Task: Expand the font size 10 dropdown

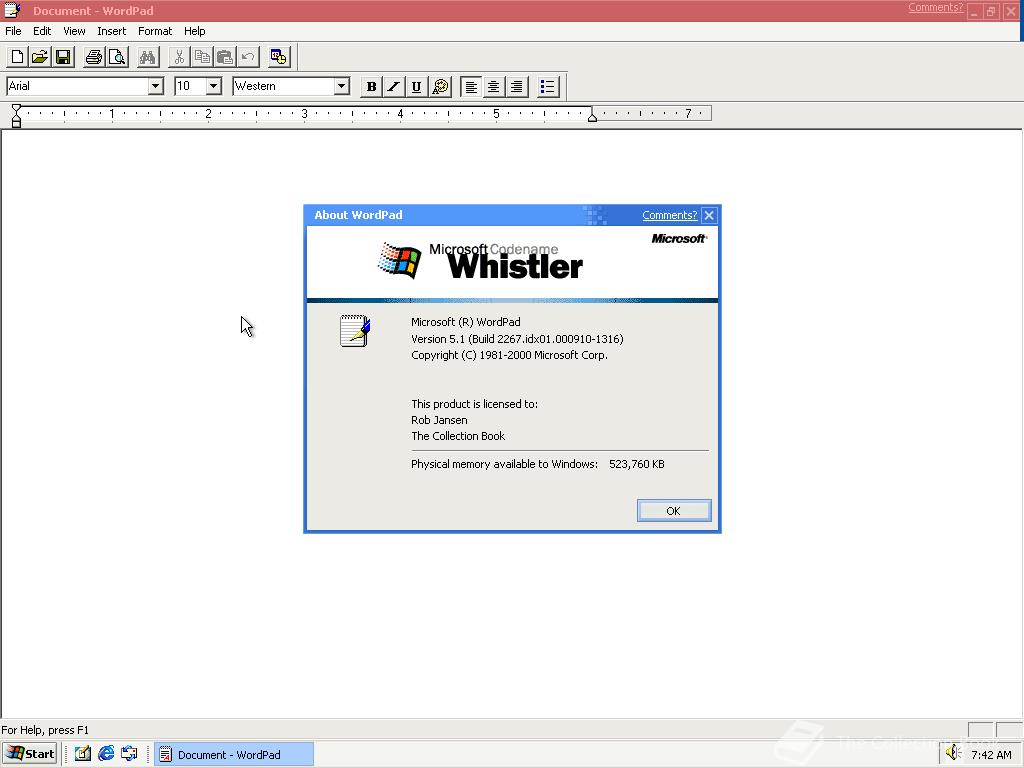Action: click(x=214, y=86)
